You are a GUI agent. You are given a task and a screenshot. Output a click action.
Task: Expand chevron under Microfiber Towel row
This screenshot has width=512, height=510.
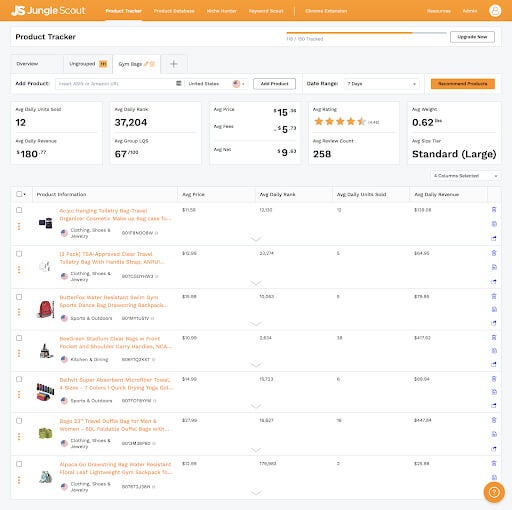pos(256,406)
